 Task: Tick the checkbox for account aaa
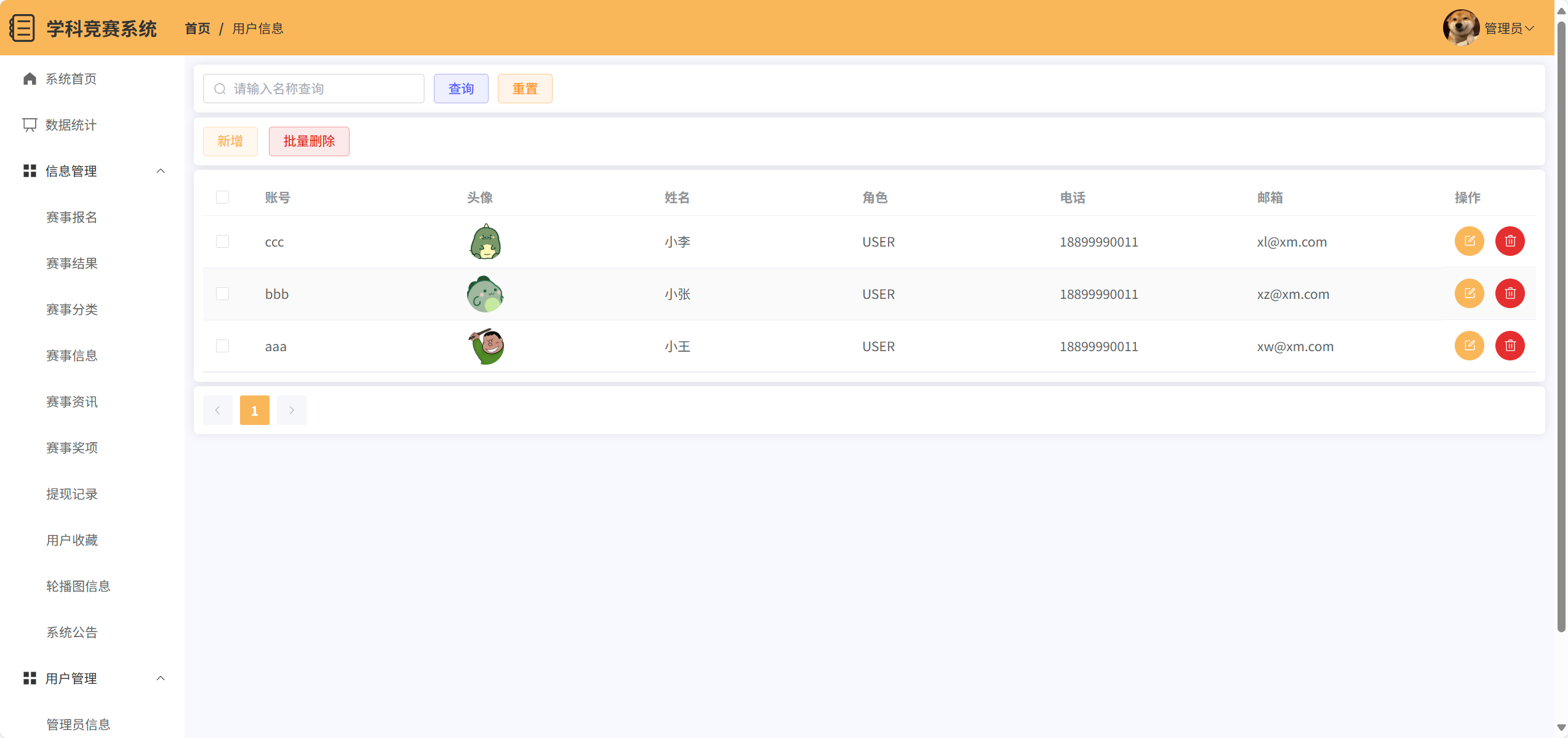[222, 346]
